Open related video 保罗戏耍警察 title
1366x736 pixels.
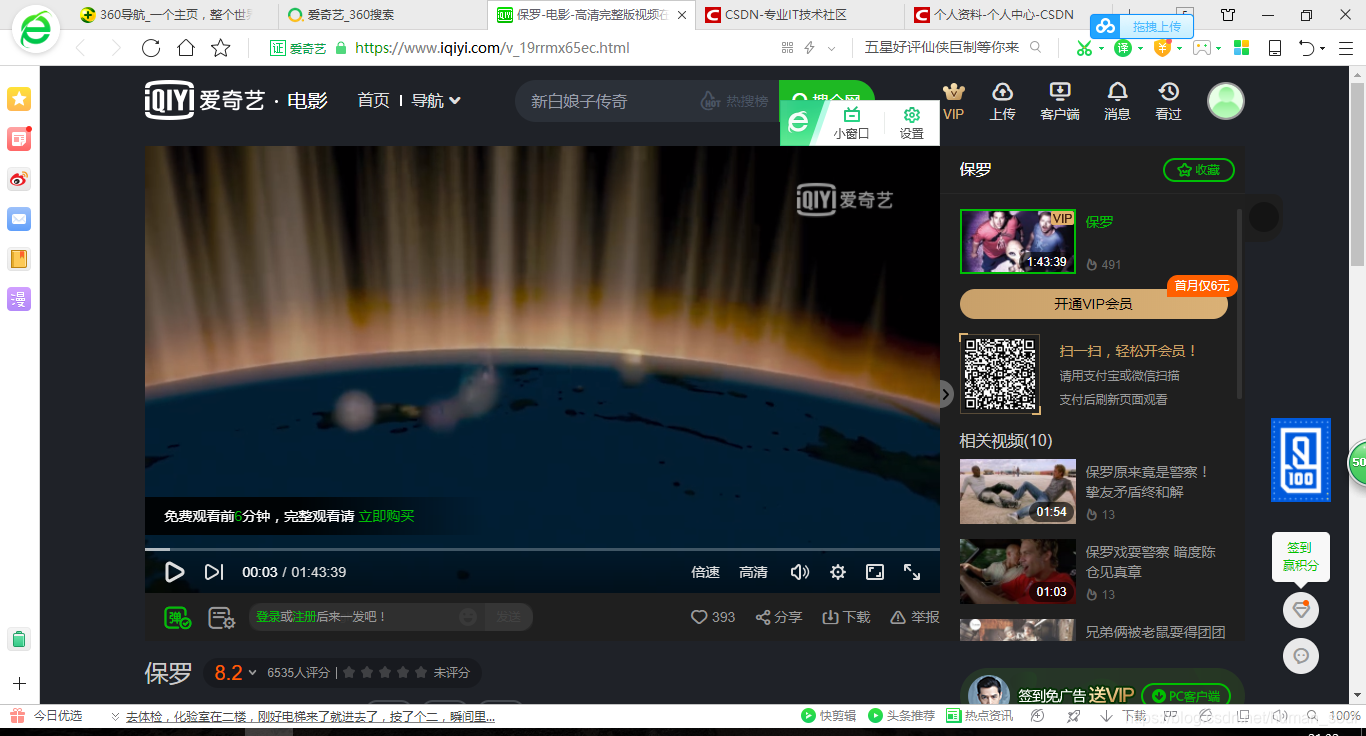(x=1151, y=562)
